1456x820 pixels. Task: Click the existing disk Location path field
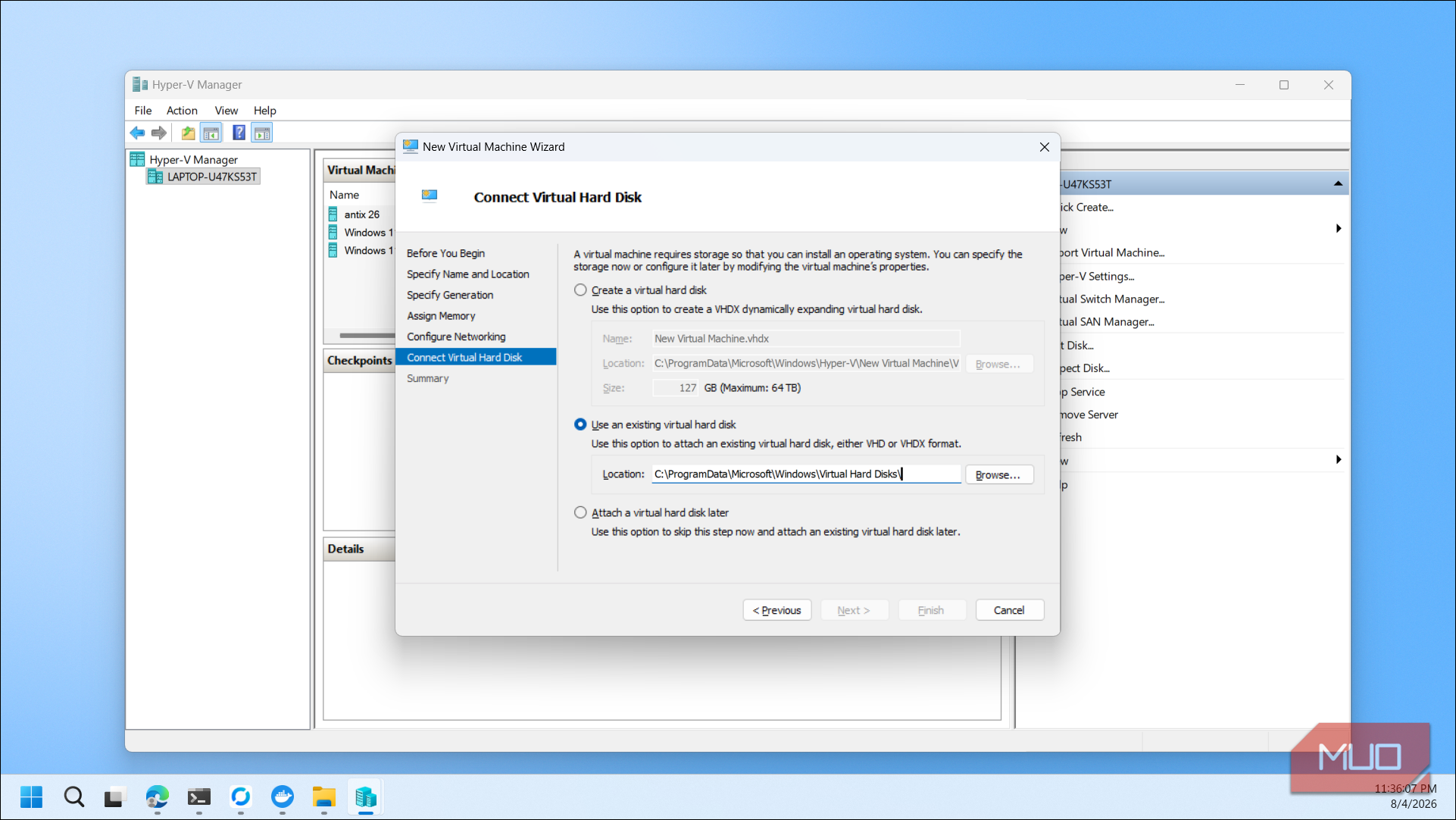tap(806, 474)
